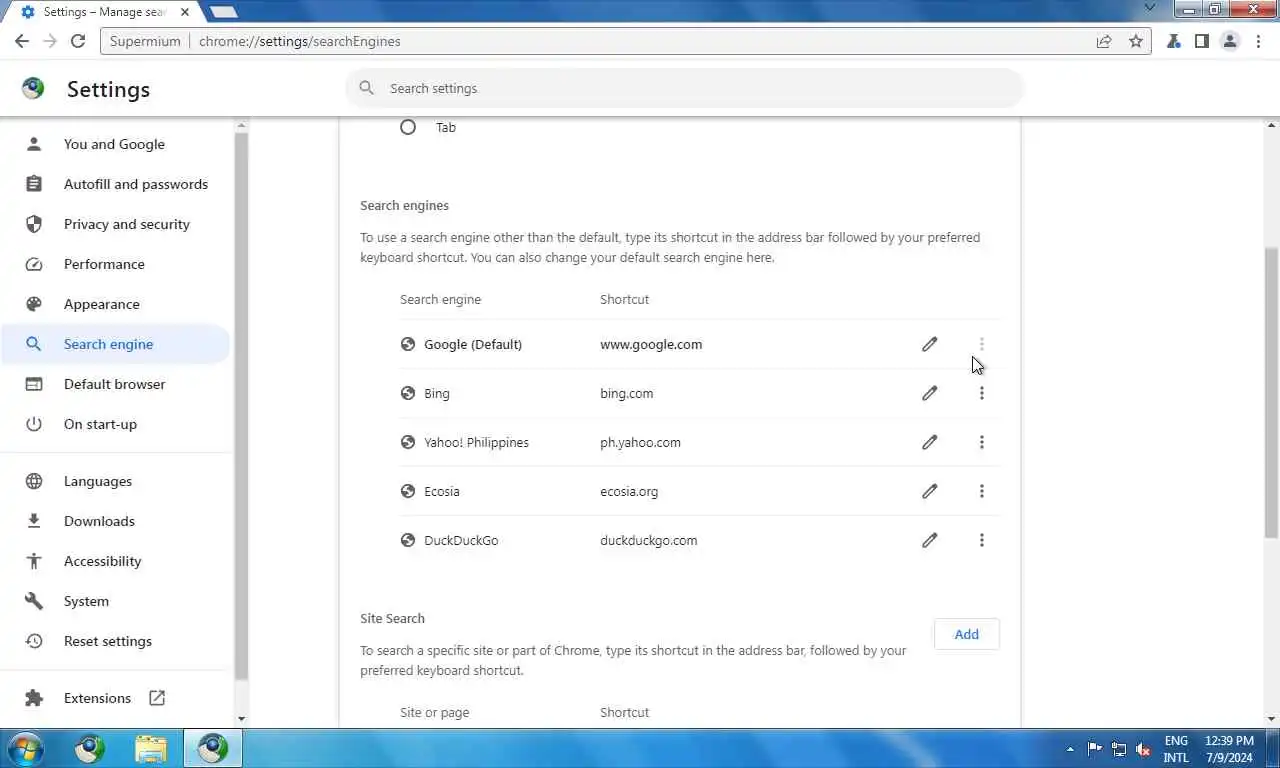Viewport: 1280px width, 768px height.
Task: Click the address bar URL
Action: [300, 41]
